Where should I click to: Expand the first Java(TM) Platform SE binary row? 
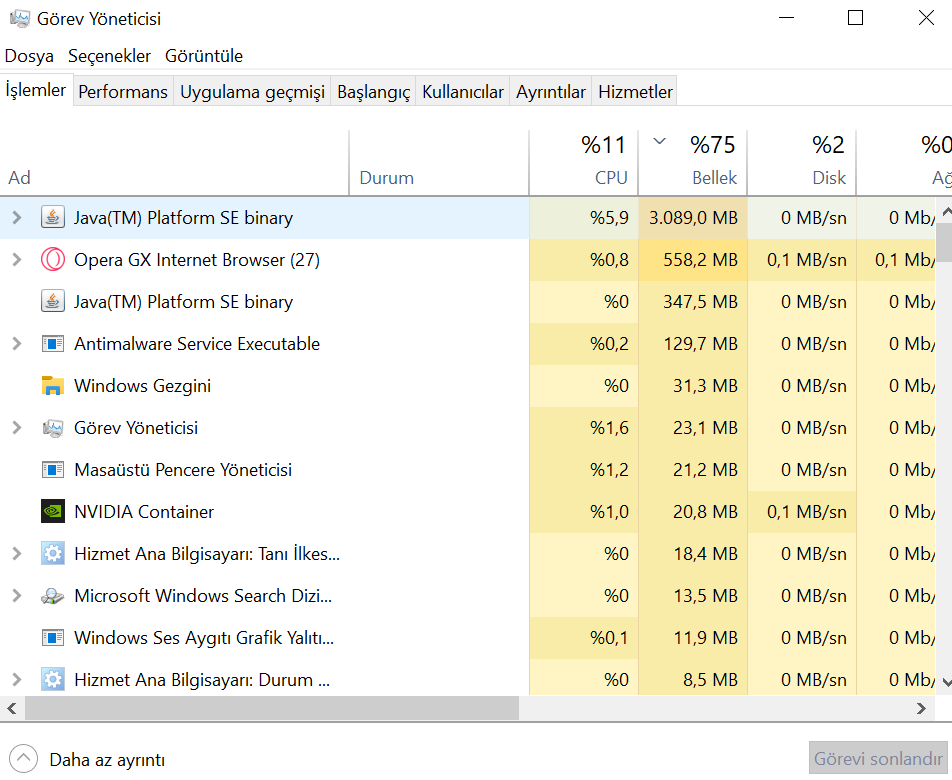pos(17,217)
